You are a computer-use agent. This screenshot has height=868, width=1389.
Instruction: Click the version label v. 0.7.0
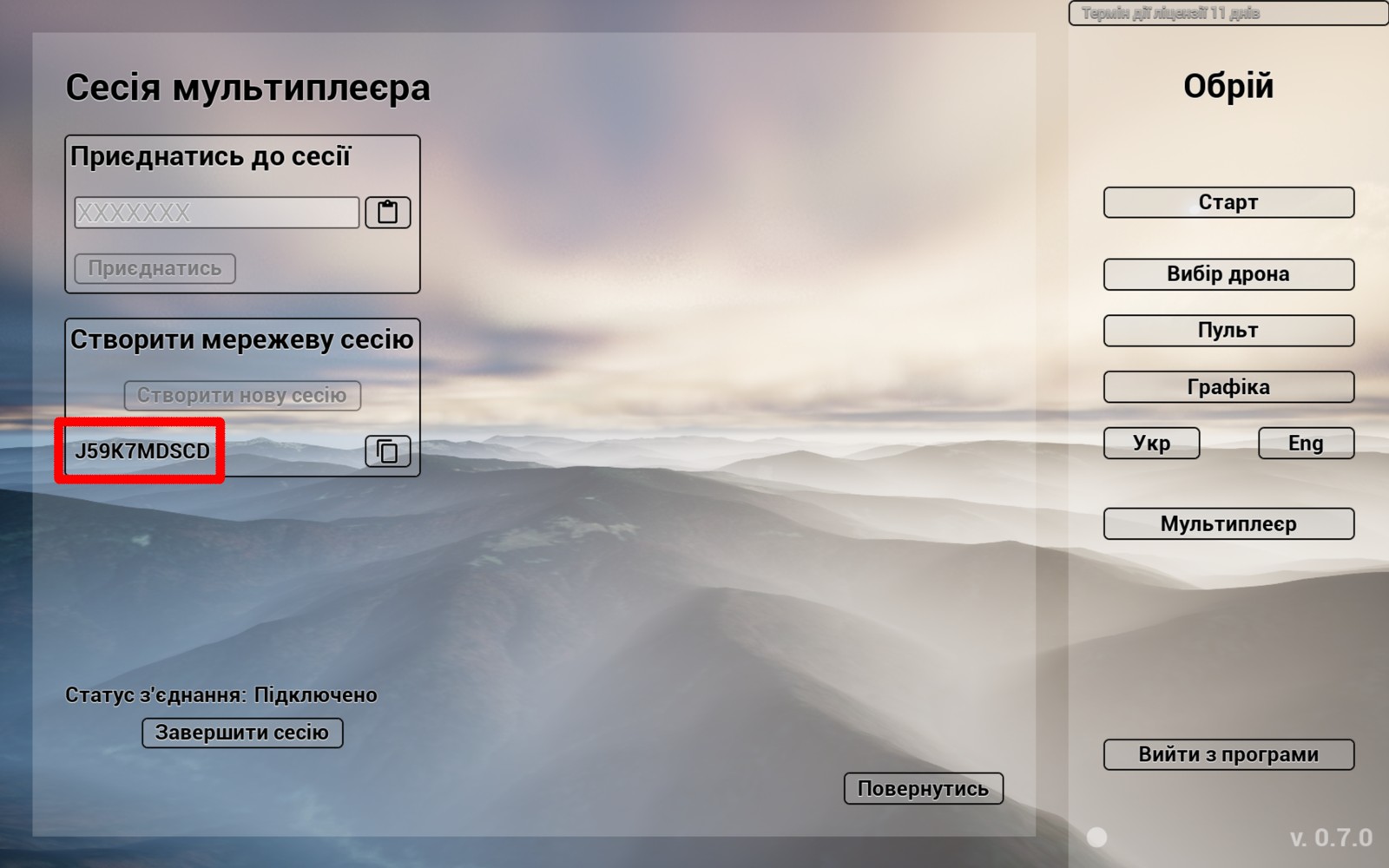[x=1331, y=838]
